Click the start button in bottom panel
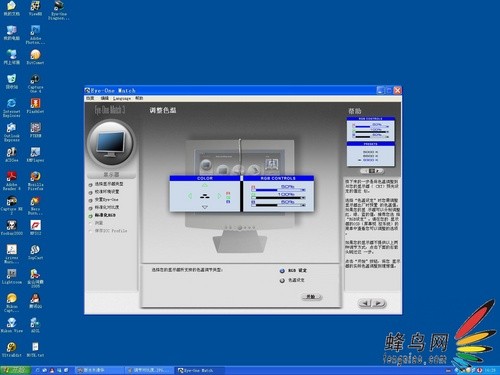 tap(311, 297)
